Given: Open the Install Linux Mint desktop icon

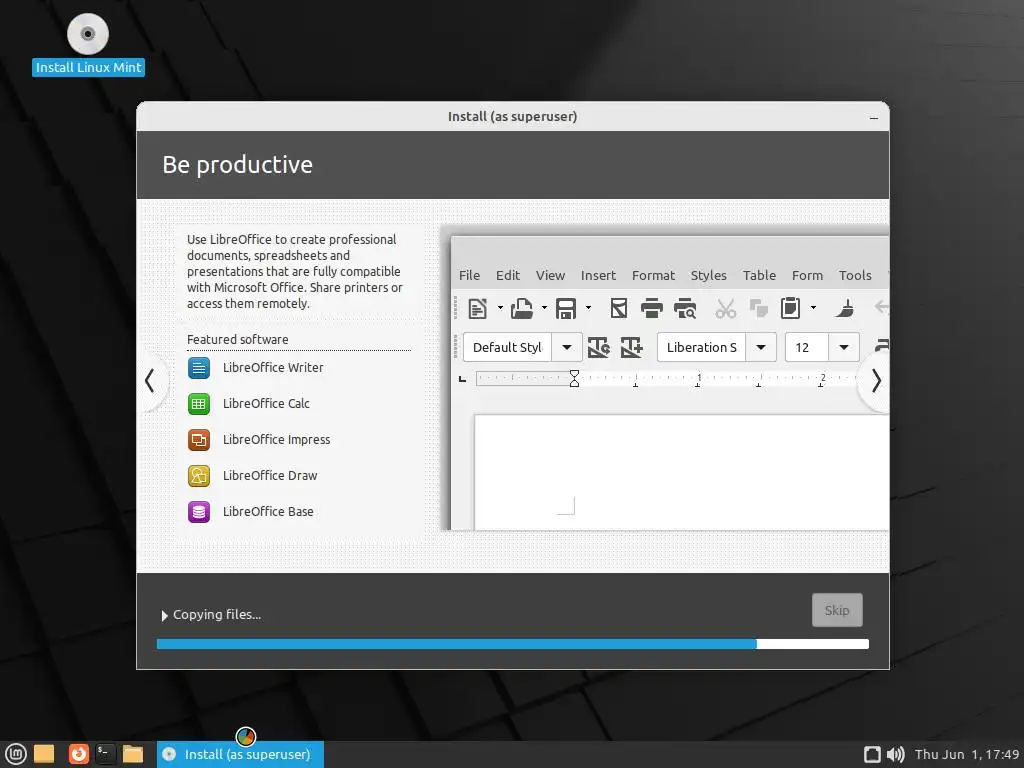Looking at the screenshot, I should (x=88, y=44).
